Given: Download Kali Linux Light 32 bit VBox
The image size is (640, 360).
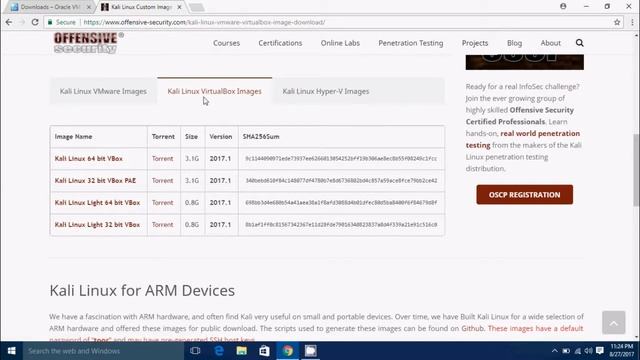Looking at the screenshot, I should (x=97, y=224).
